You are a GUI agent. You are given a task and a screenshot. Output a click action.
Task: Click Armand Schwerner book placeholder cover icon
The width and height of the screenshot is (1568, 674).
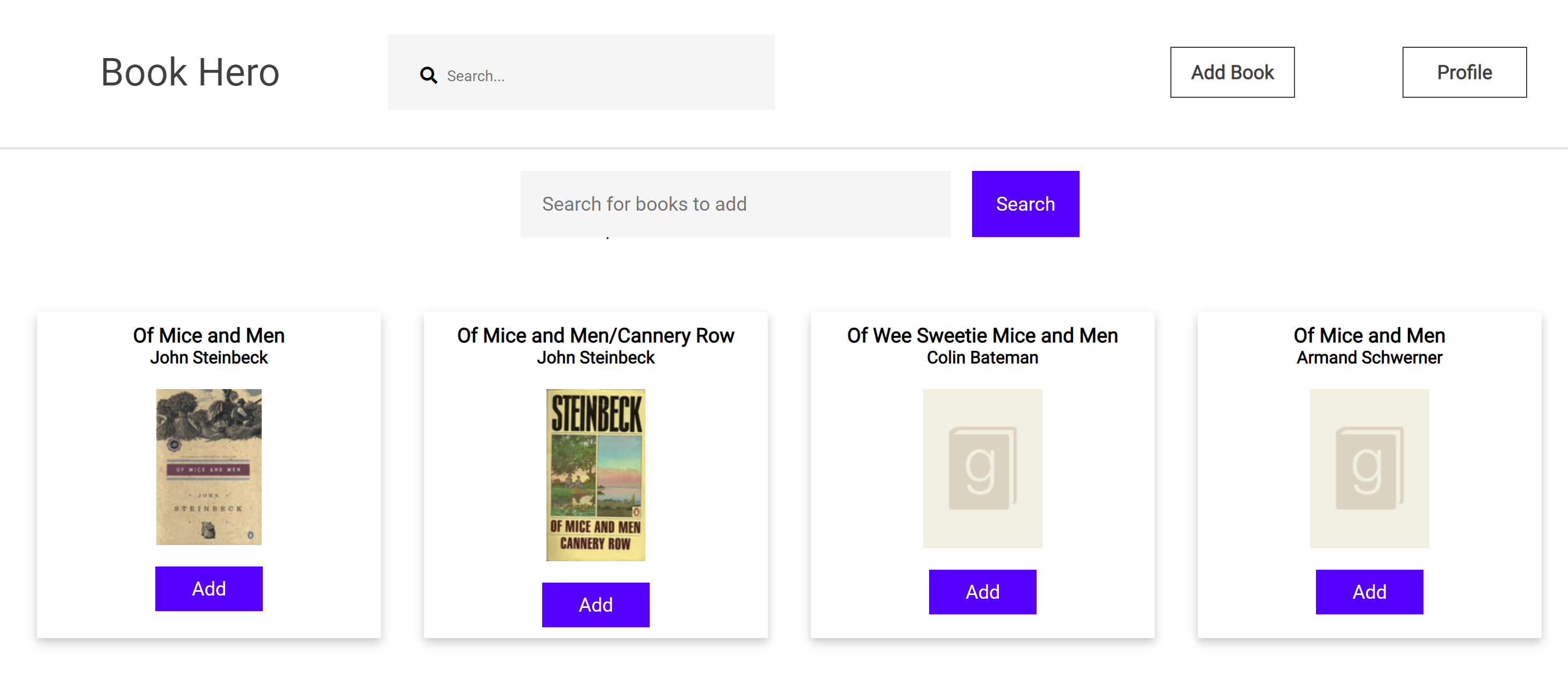click(x=1368, y=468)
